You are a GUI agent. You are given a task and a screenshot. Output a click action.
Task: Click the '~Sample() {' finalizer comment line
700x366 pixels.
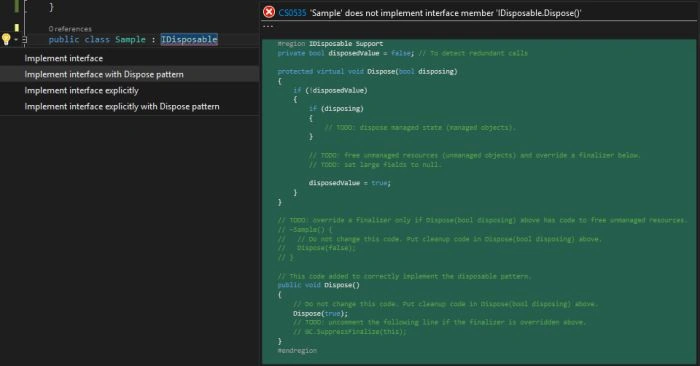tap(305, 229)
